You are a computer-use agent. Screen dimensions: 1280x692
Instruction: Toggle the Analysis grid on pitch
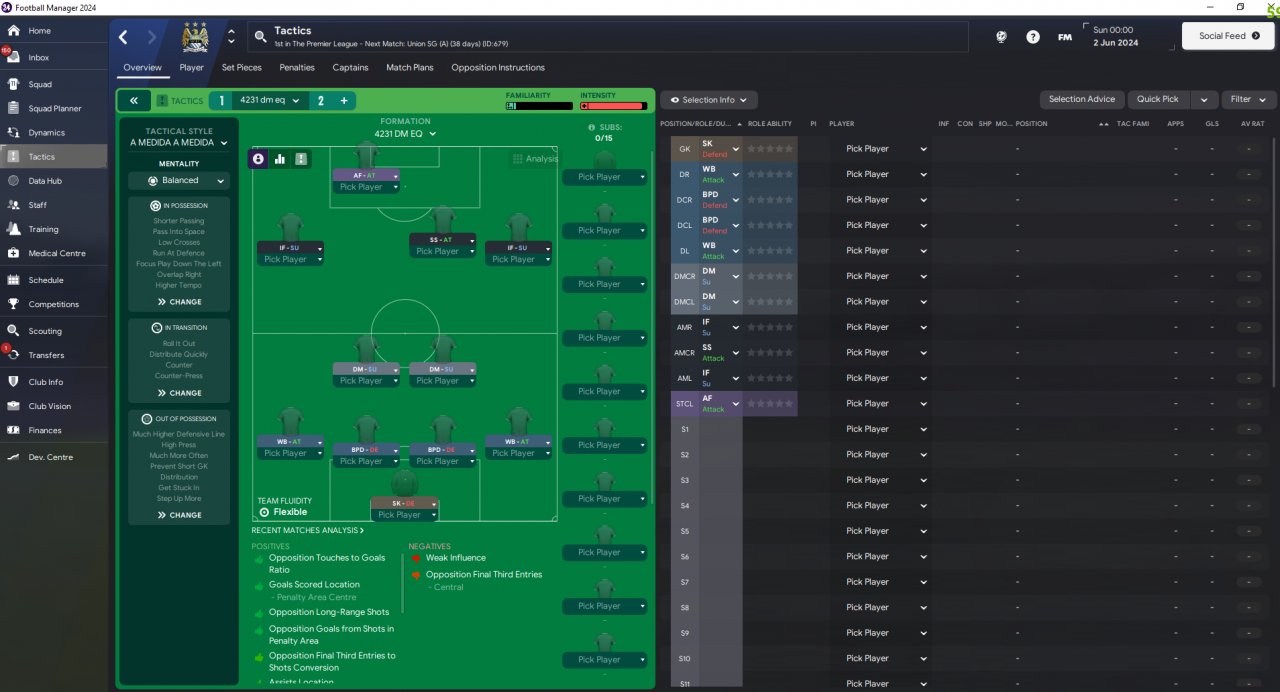pos(535,159)
